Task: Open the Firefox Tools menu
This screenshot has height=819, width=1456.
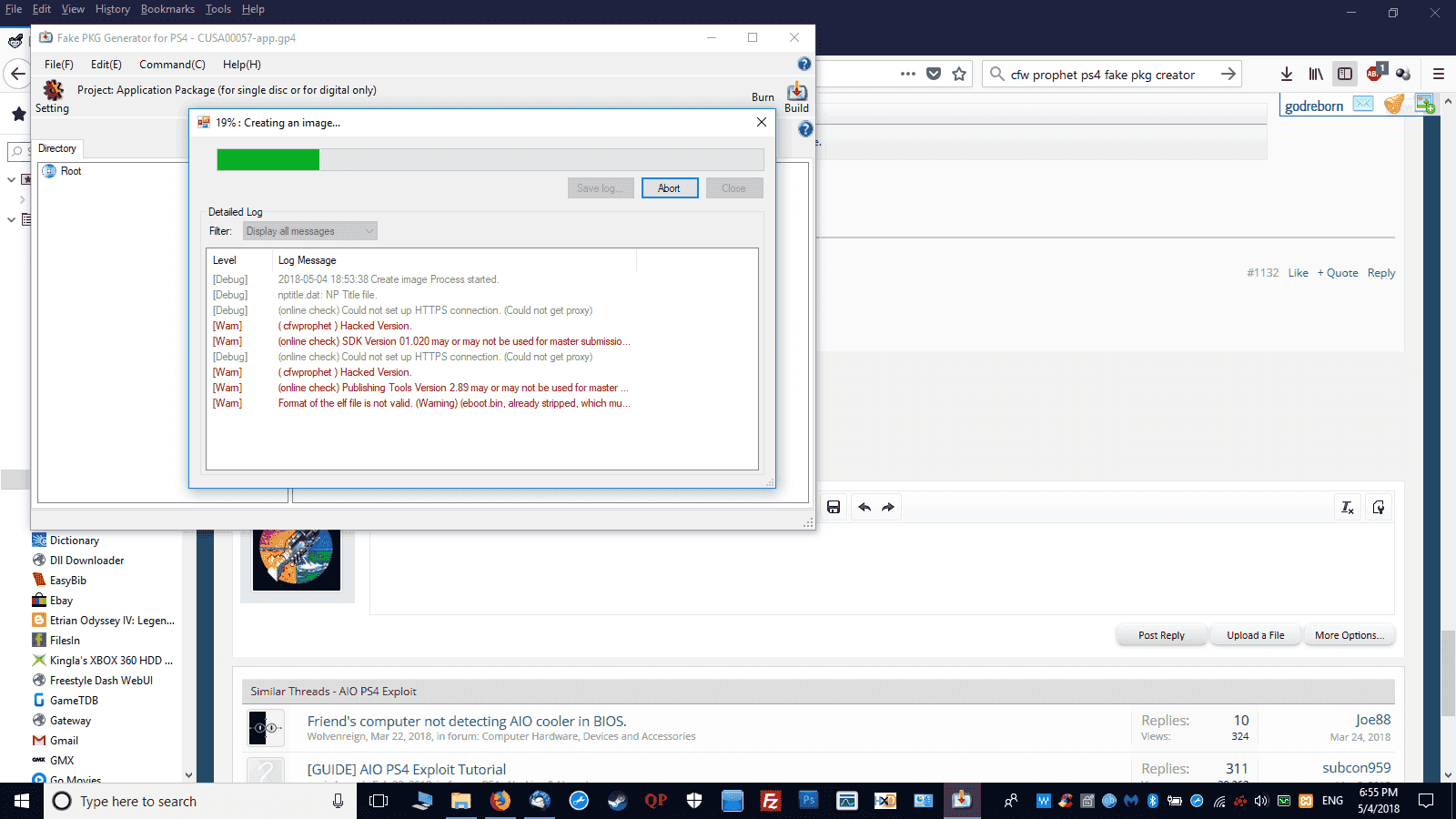Action: pos(218,9)
